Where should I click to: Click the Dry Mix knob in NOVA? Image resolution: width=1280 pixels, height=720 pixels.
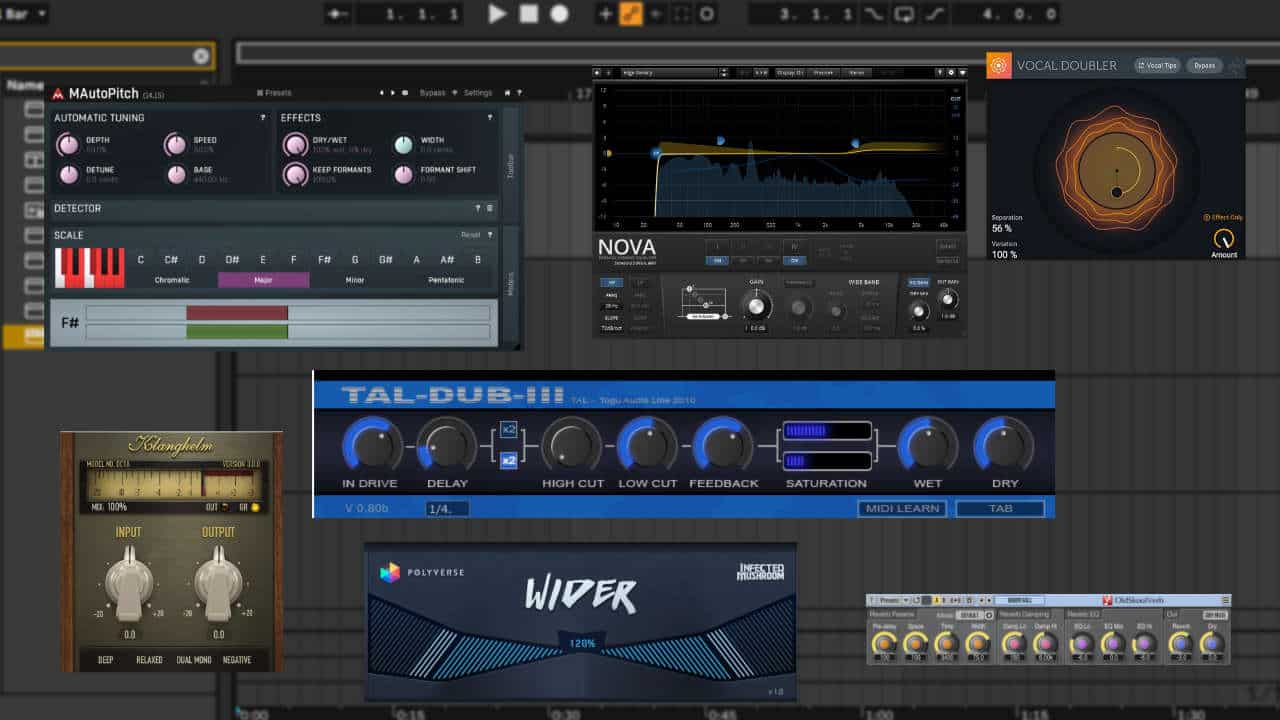pyautogui.click(x=918, y=310)
